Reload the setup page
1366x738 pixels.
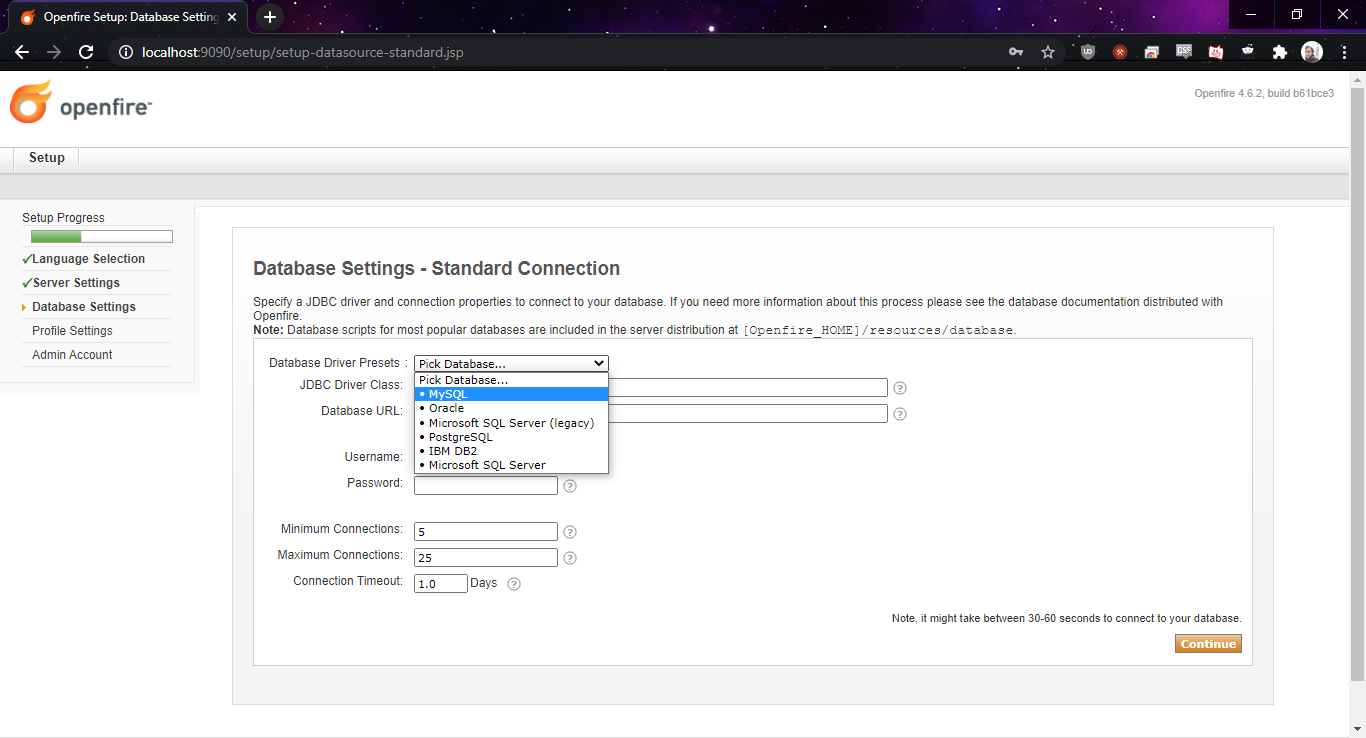86,52
